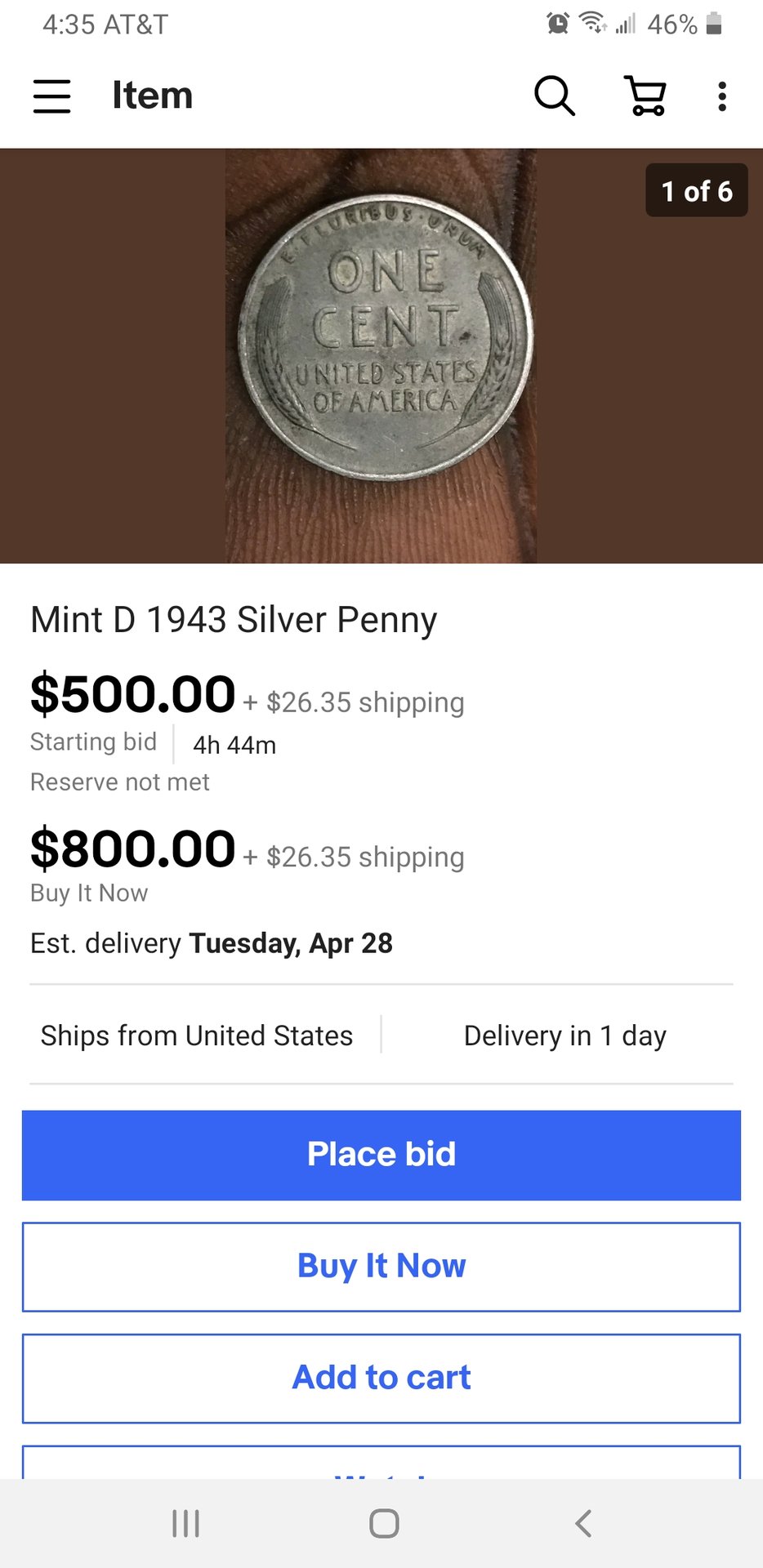Tap the 1 of 6 image counter
The image size is (763, 1568).
click(x=696, y=191)
